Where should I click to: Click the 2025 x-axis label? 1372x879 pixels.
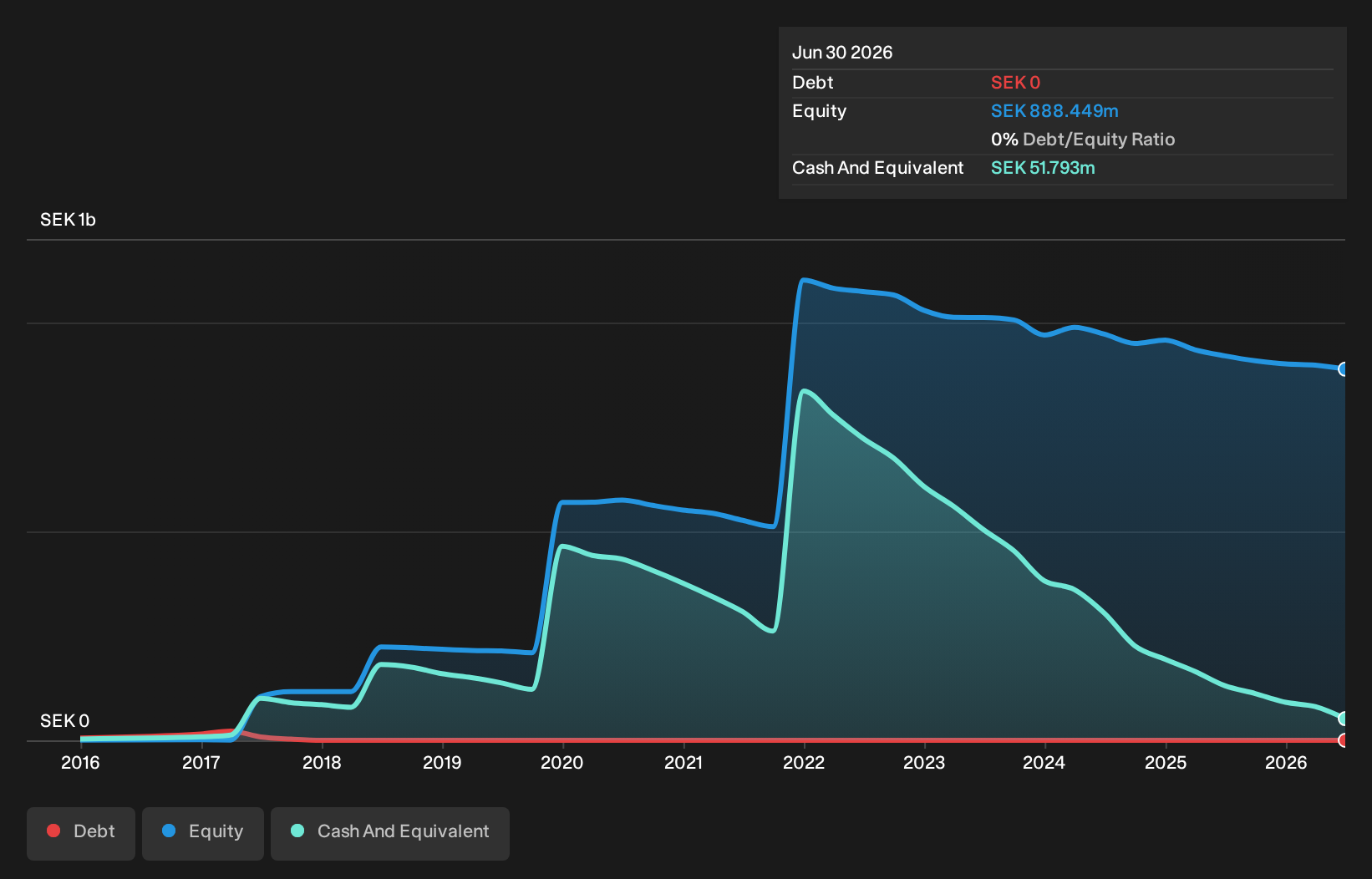tap(1166, 763)
